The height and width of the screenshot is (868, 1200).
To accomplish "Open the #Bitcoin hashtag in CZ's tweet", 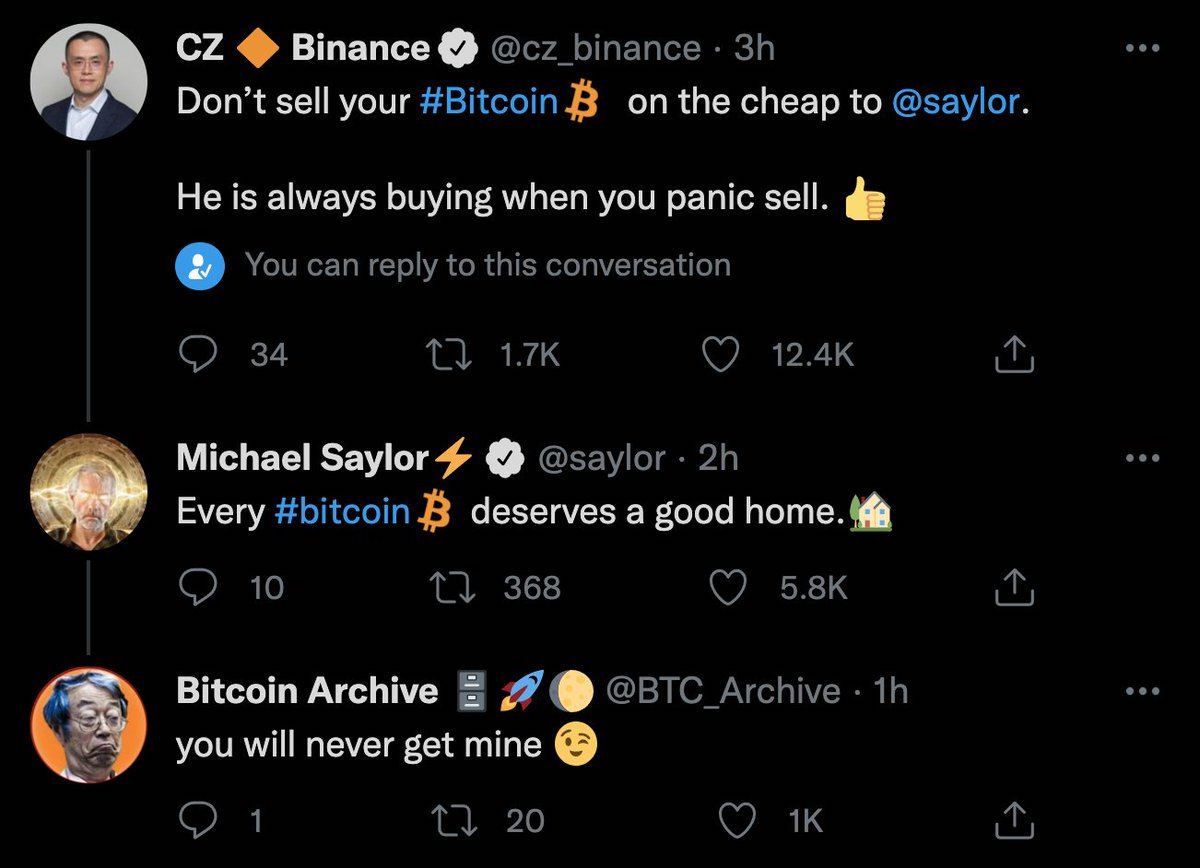I will click(488, 103).
